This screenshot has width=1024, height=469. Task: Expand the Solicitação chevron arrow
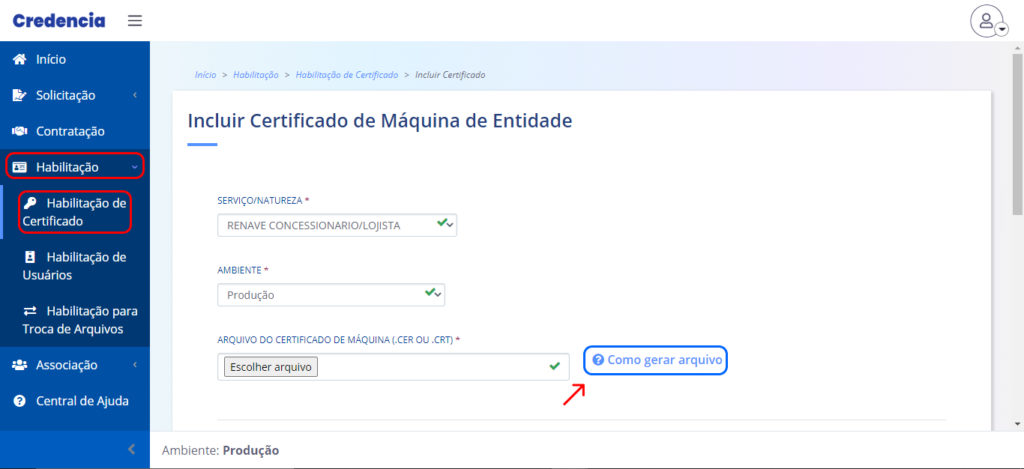(x=135, y=95)
